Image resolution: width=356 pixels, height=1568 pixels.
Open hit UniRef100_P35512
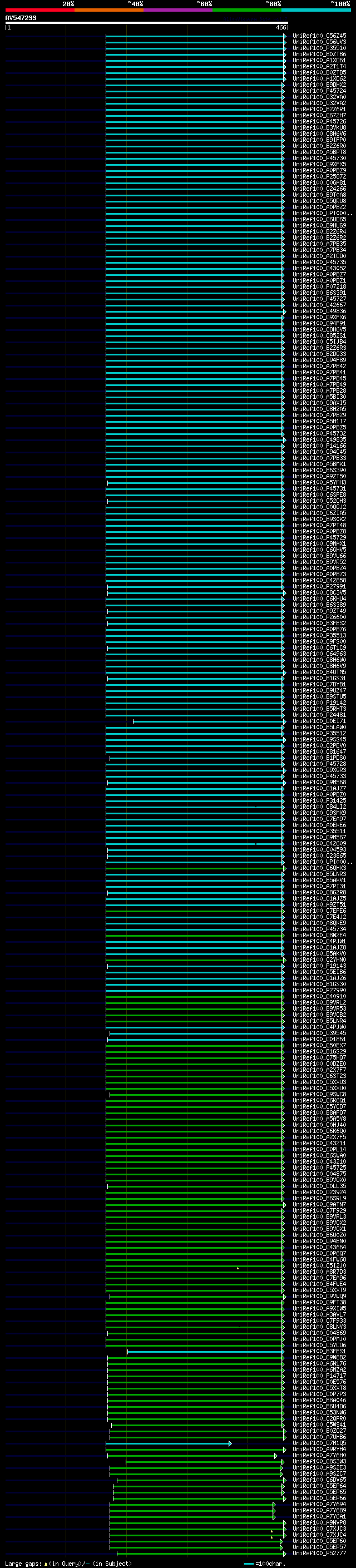coord(319,734)
